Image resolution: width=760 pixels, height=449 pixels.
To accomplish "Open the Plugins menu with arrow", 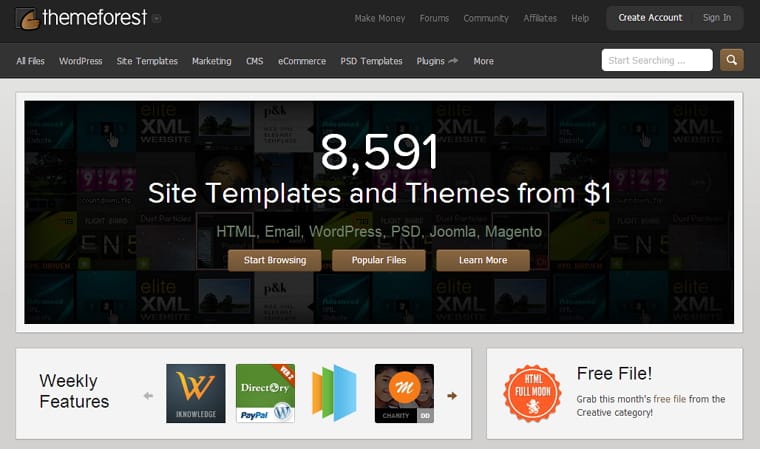I will click(x=437, y=61).
